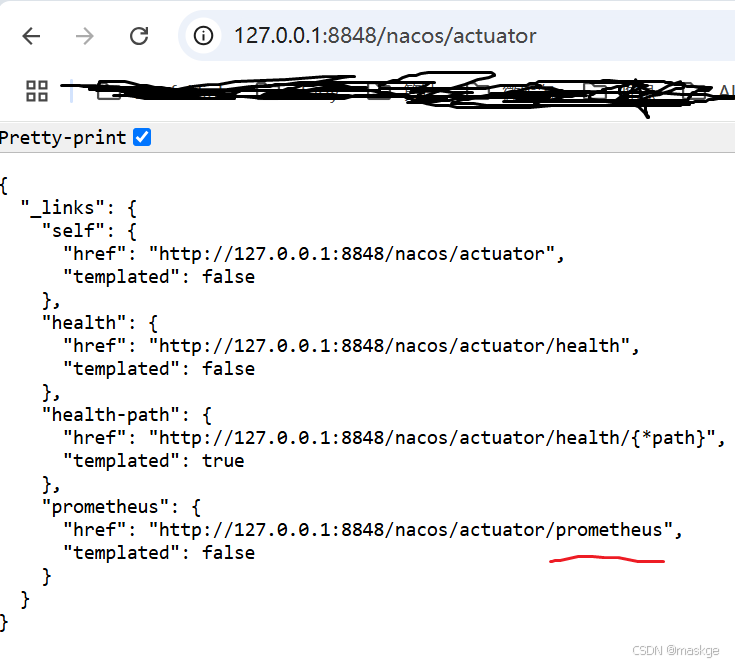Viewport: 735px width, 663px height.
Task: Select the "health-path" key text
Action: (111, 415)
